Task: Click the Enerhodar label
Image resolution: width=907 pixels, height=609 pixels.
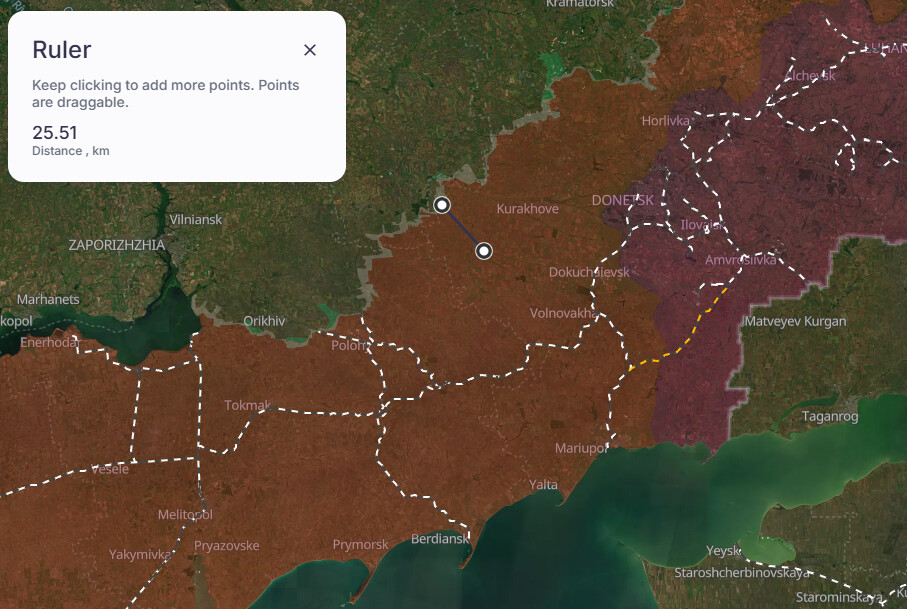Action: tap(50, 343)
